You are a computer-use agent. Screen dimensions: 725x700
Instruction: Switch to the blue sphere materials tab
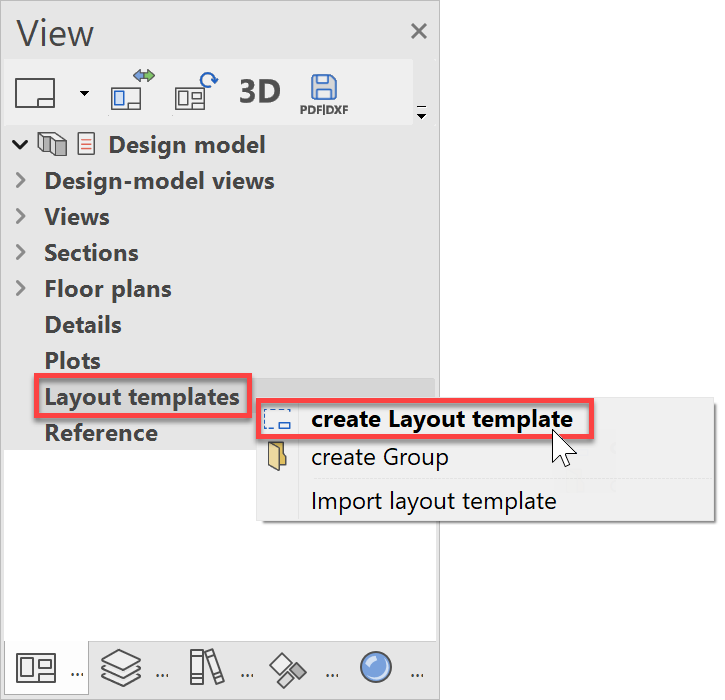coord(375,667)
